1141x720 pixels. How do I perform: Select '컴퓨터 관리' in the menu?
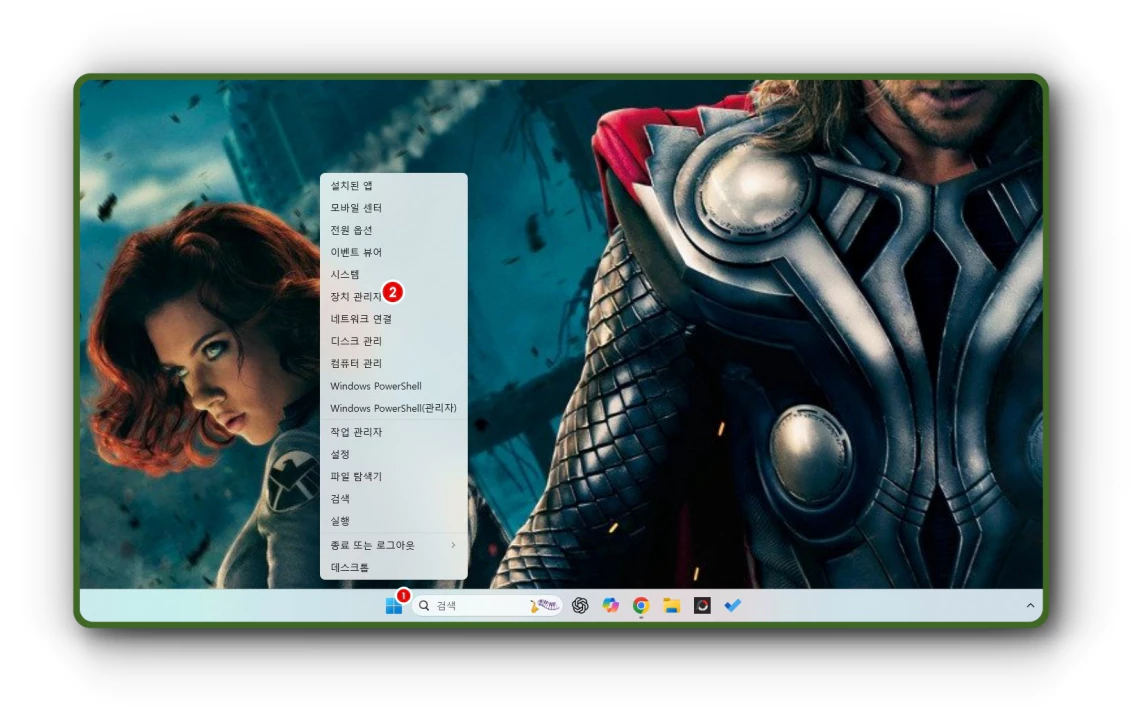[x=394, y=363]
